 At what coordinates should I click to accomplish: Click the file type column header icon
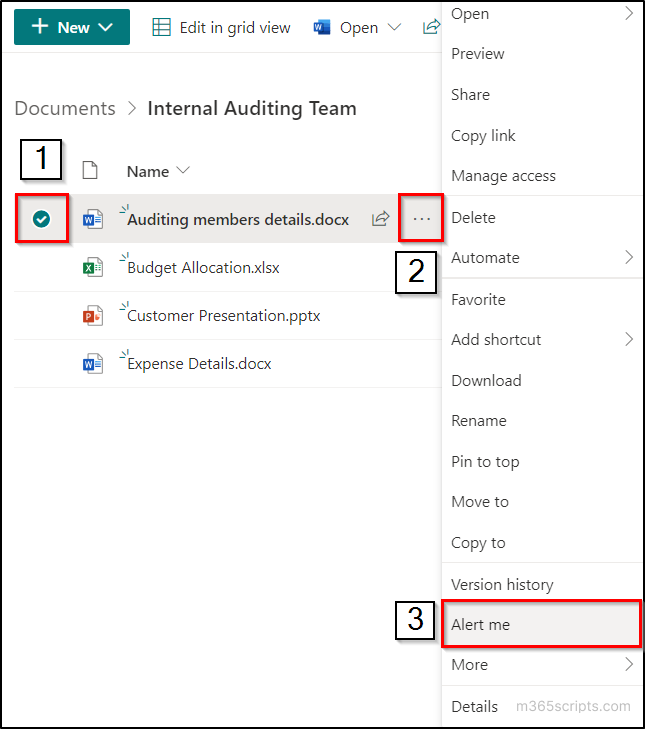[90, 170]
